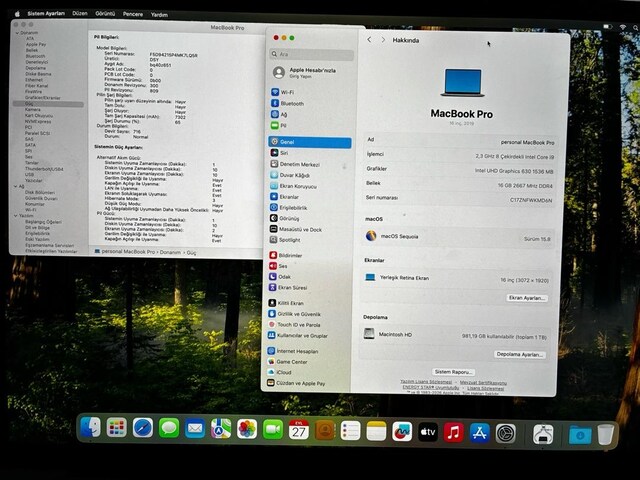
Task: Select Grafikler/Ekranlar in System Information
Action: 42,98
